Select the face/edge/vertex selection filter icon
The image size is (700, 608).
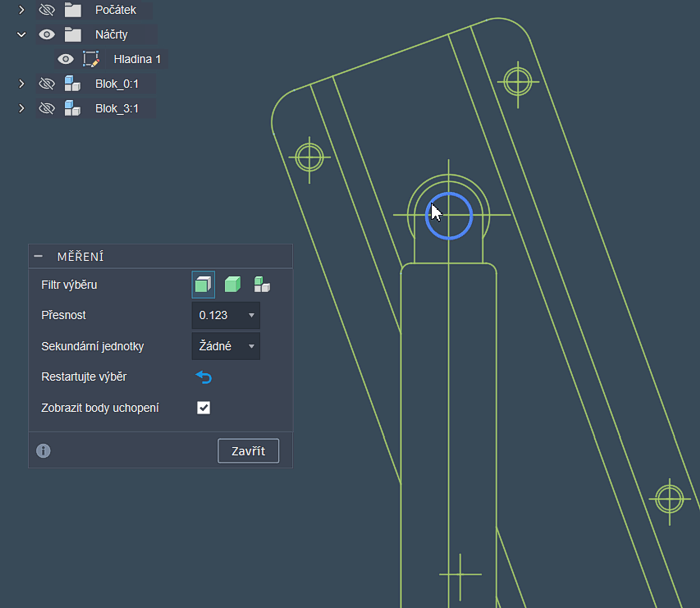203,285
